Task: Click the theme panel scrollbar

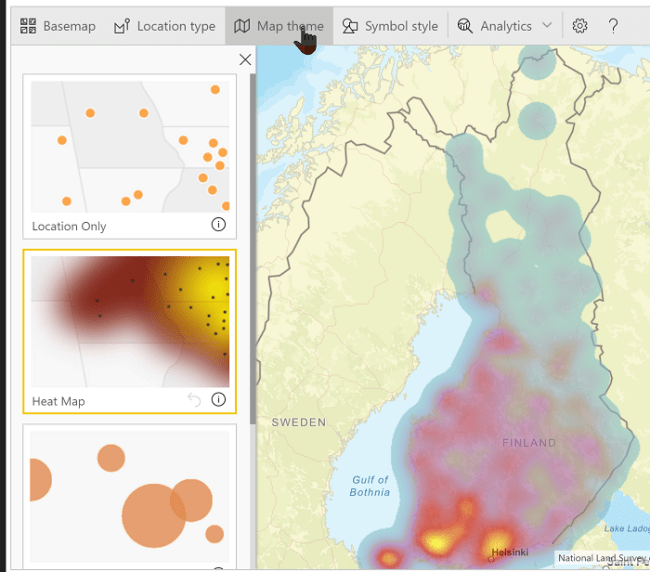Action: (252, 250)
